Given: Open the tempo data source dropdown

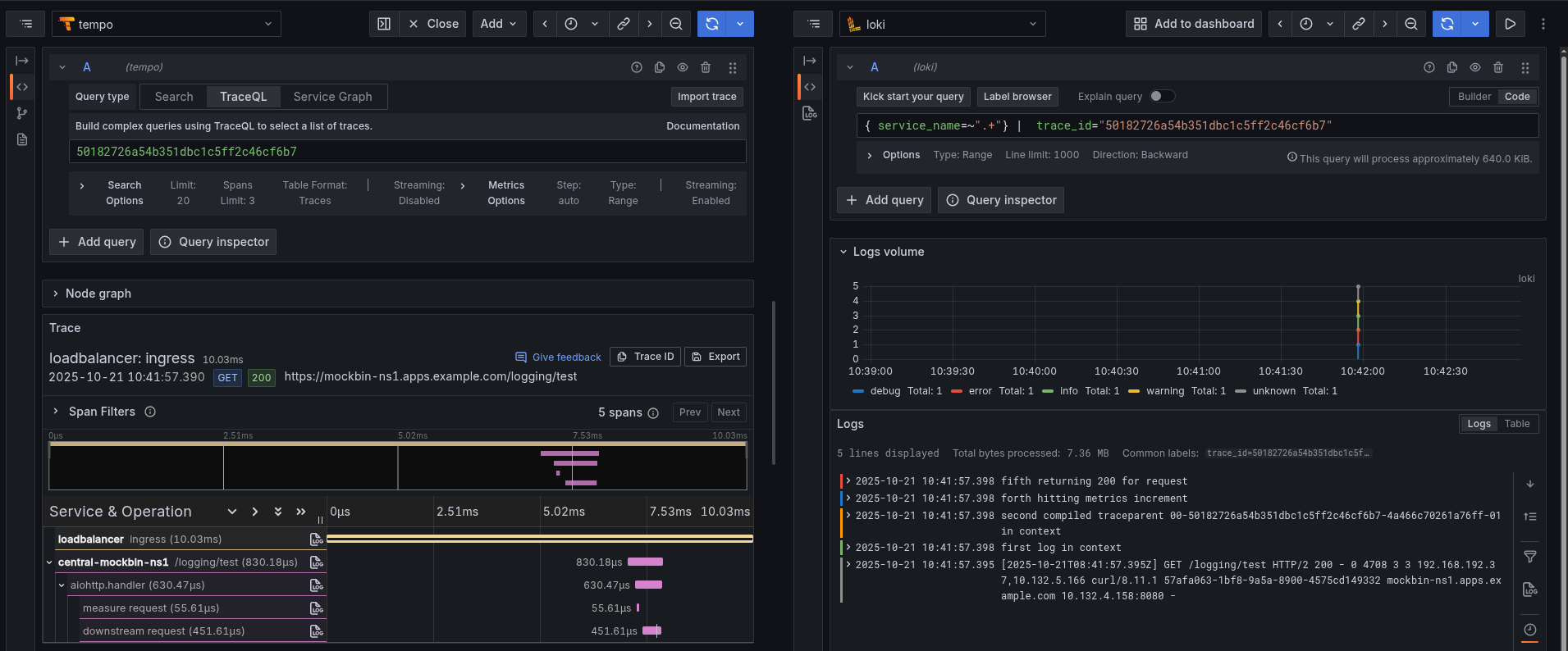Looking at the screenshot, I should (x=167, y=24).
